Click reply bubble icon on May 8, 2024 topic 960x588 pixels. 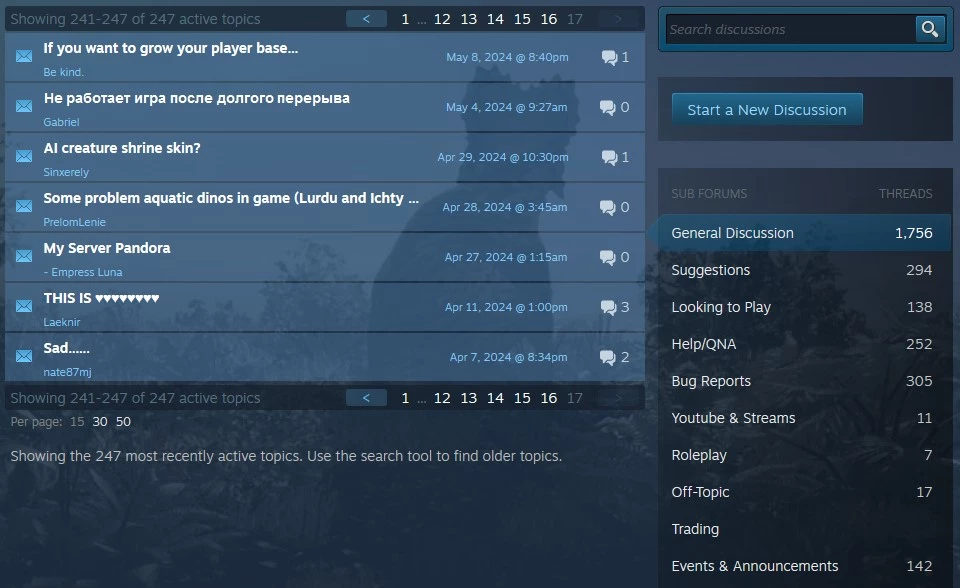coord(609,58)
